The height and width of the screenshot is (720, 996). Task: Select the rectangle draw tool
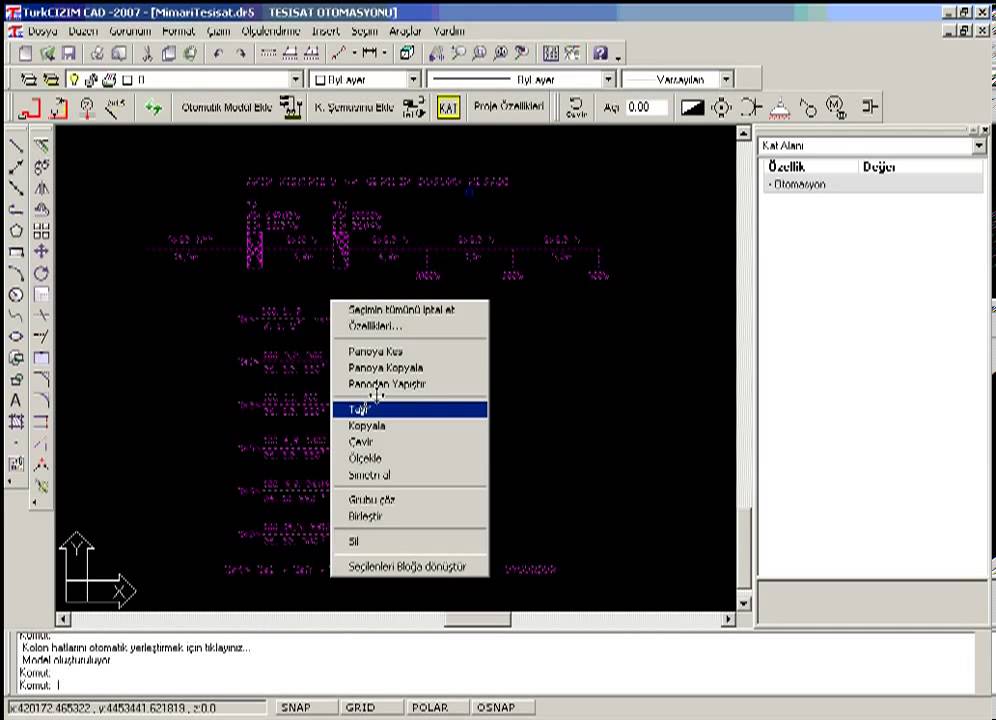click(17, 252)
